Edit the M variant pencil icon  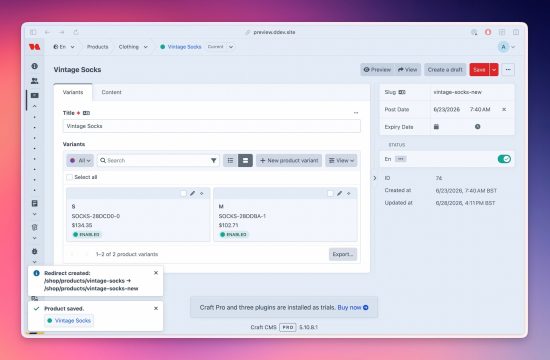pos(340,193)
